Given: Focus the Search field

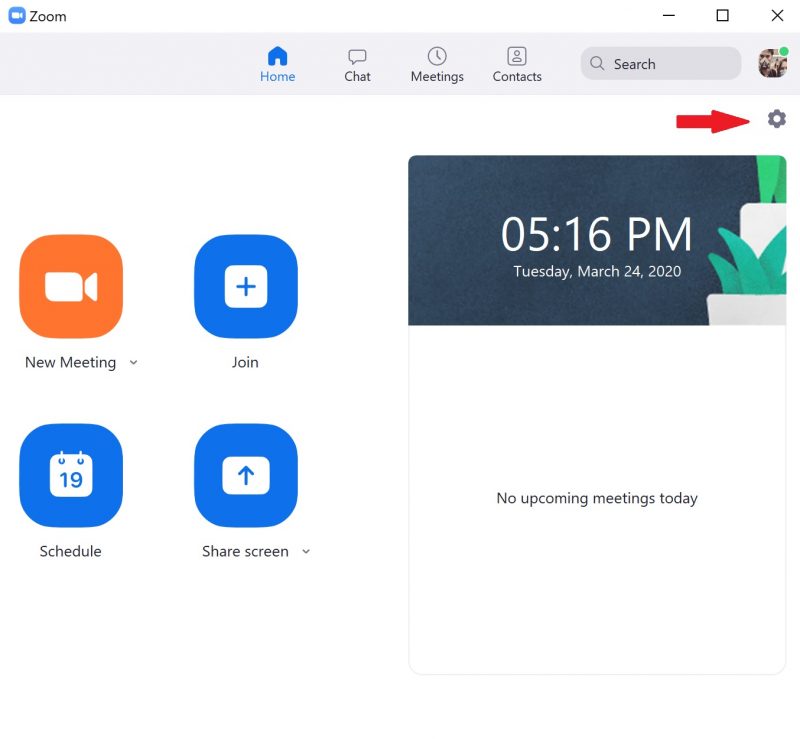Looking at the screenshot, I should pyautogui.click(x=661, y=64).
